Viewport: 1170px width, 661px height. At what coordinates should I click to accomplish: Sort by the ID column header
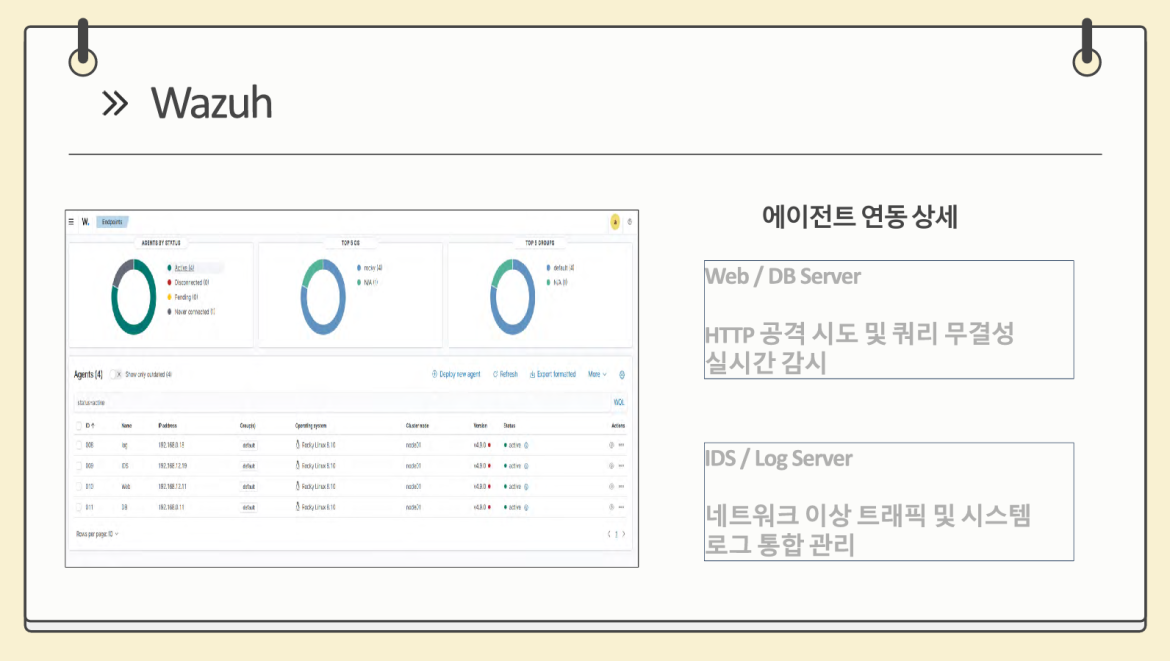(x=90, y=426)
